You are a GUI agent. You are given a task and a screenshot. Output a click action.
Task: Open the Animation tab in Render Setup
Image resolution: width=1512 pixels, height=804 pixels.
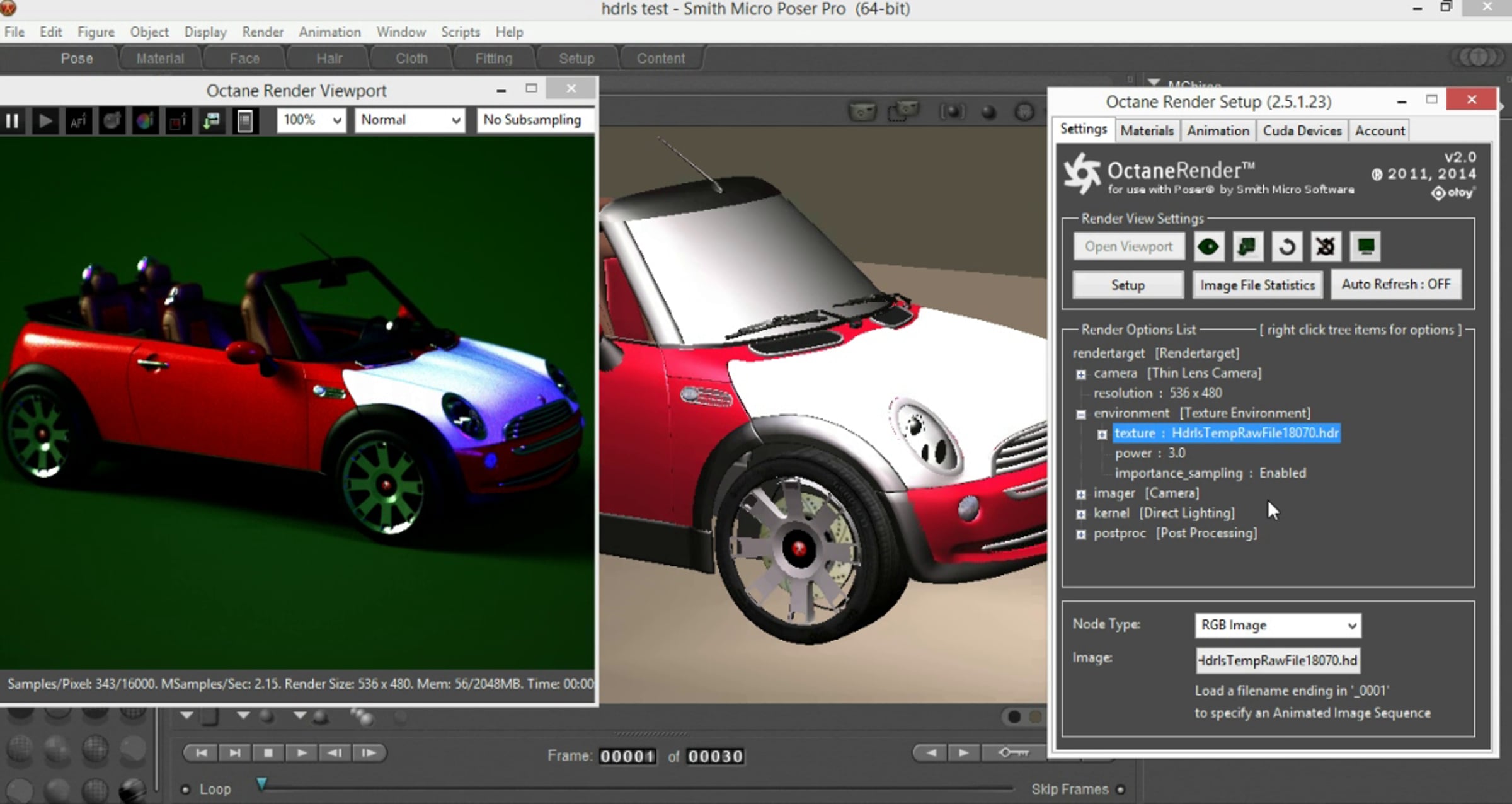(x=1218, y=130)
